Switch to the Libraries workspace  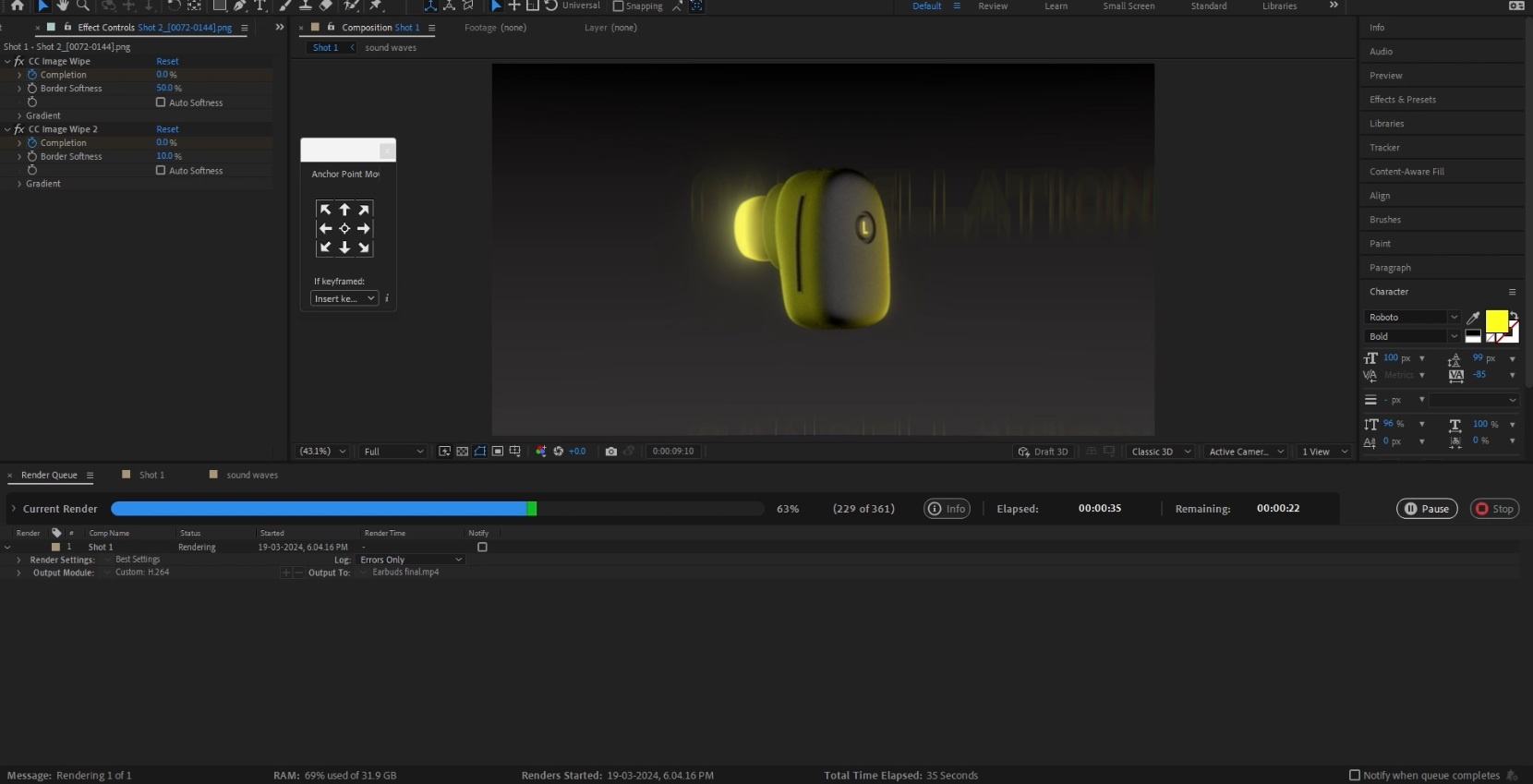1279,6
